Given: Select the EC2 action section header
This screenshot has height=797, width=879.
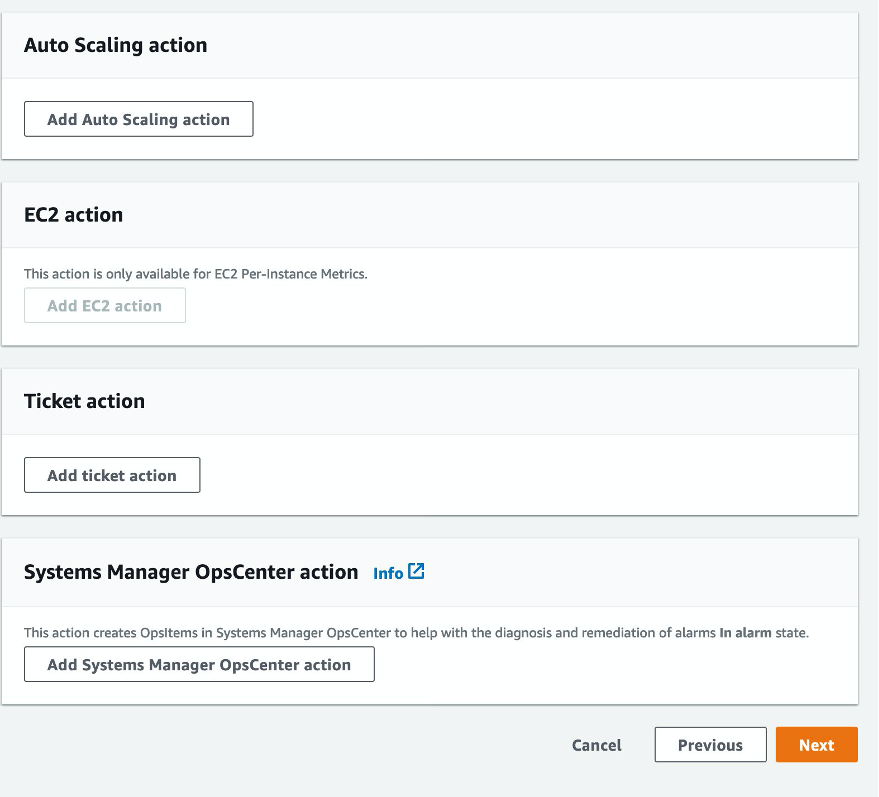Looking at the screenshot, I should click(73, 214).
